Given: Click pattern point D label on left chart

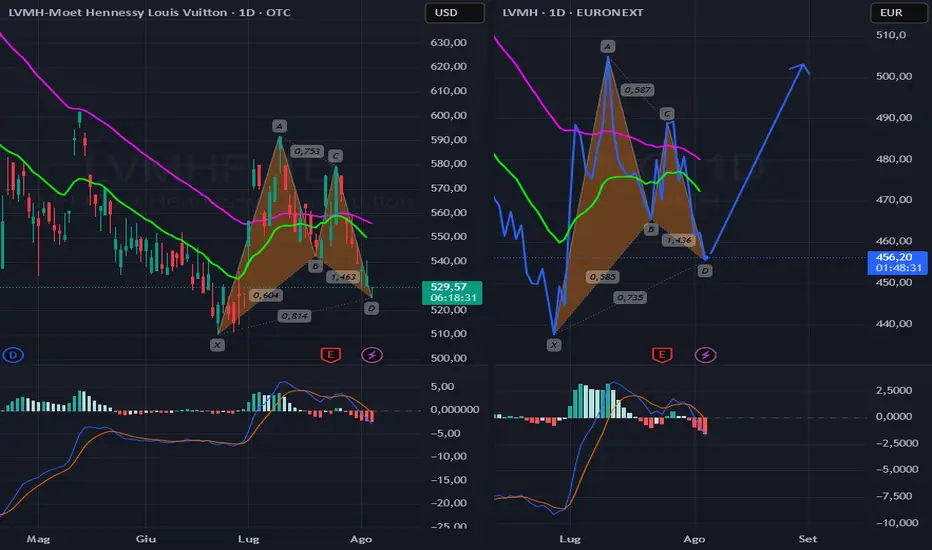Looking at the screenshot, I should (x=371, y=308).
